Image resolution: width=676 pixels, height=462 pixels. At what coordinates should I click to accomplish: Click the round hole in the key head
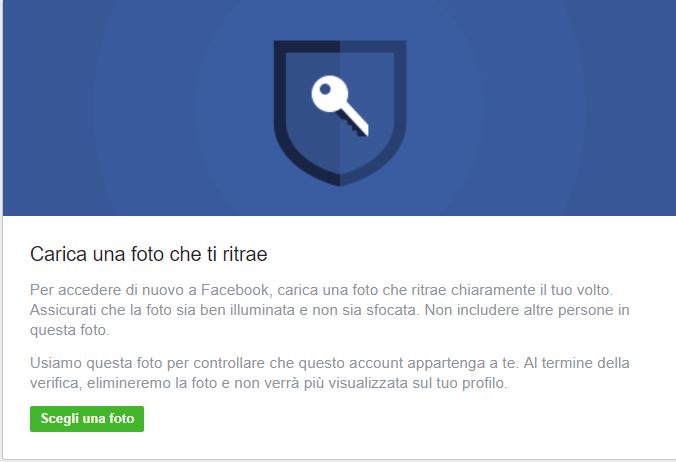click(325, 89)
